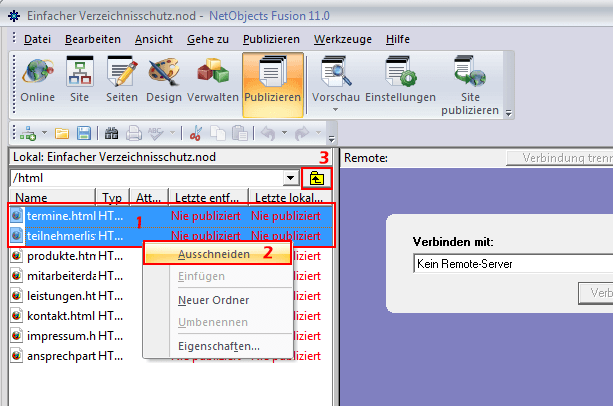Select the termine.html file name

point(61,216)
